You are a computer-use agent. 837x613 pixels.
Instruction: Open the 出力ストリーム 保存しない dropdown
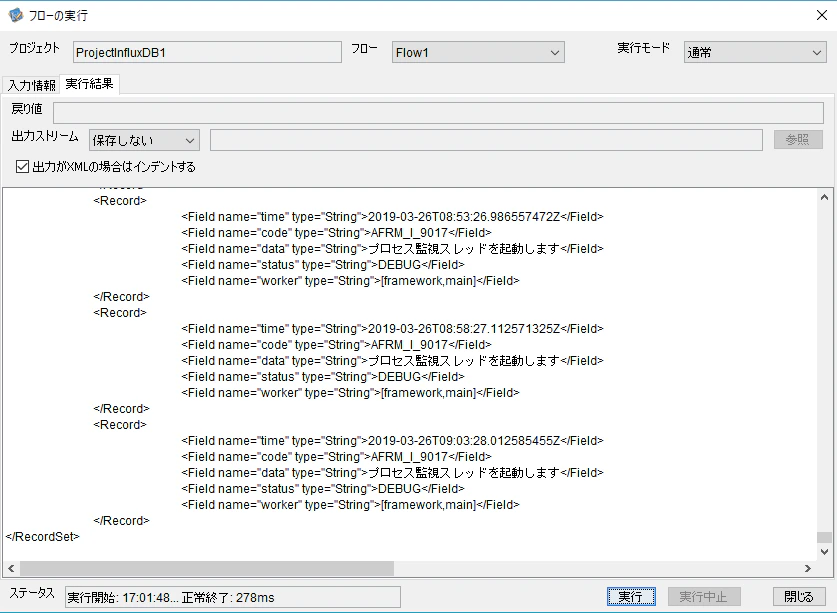(144, 140)
